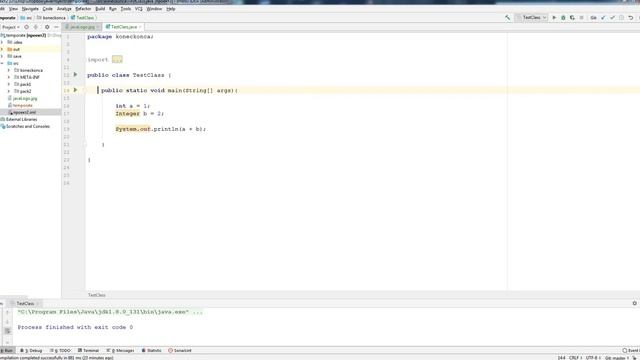Open the TODO tool window button
Image resolution: width=640 pixels, height=360 pixels.
pyautogui.click(x=60, y=351)
